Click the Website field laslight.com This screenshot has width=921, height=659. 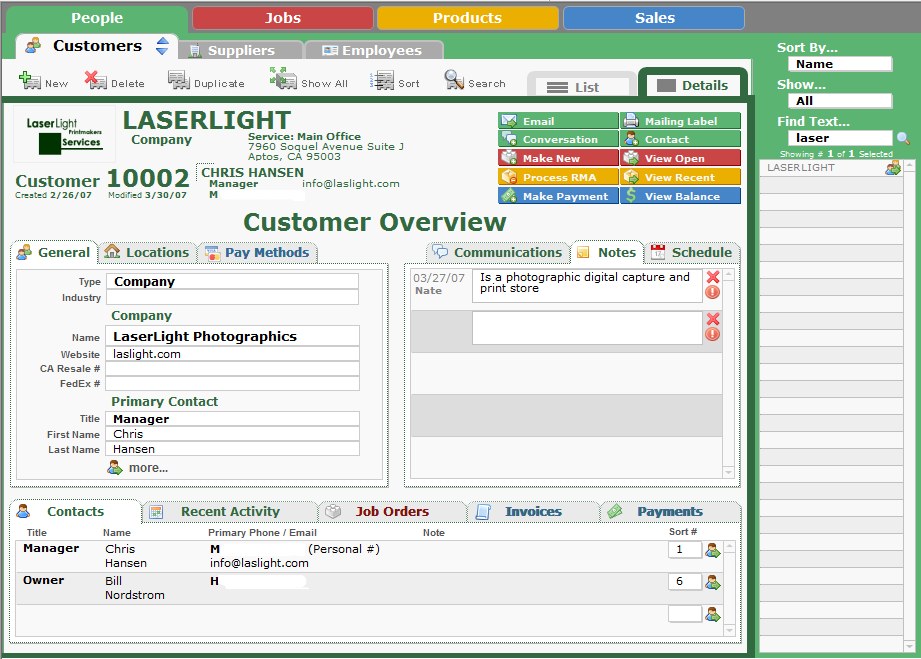[x=232, y=354]
